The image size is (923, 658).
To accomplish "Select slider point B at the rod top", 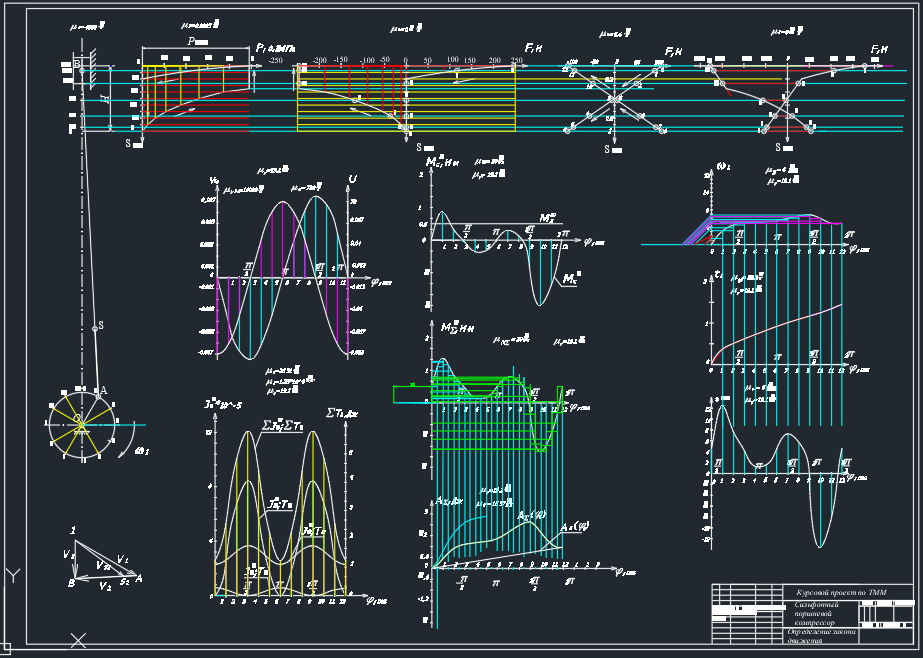I will point(78,65).
